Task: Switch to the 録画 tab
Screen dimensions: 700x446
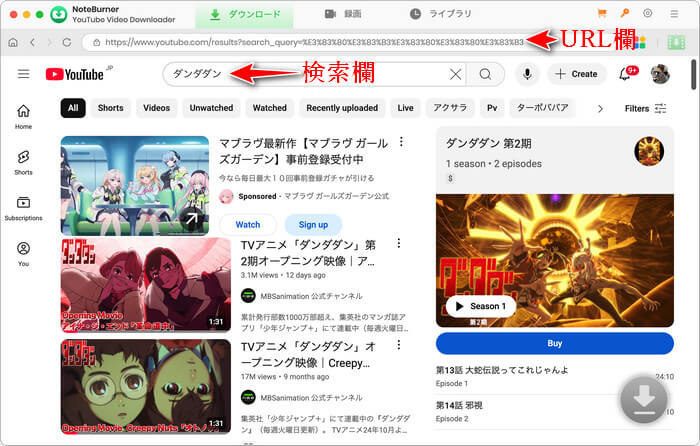Action: [x=343, y=14]
